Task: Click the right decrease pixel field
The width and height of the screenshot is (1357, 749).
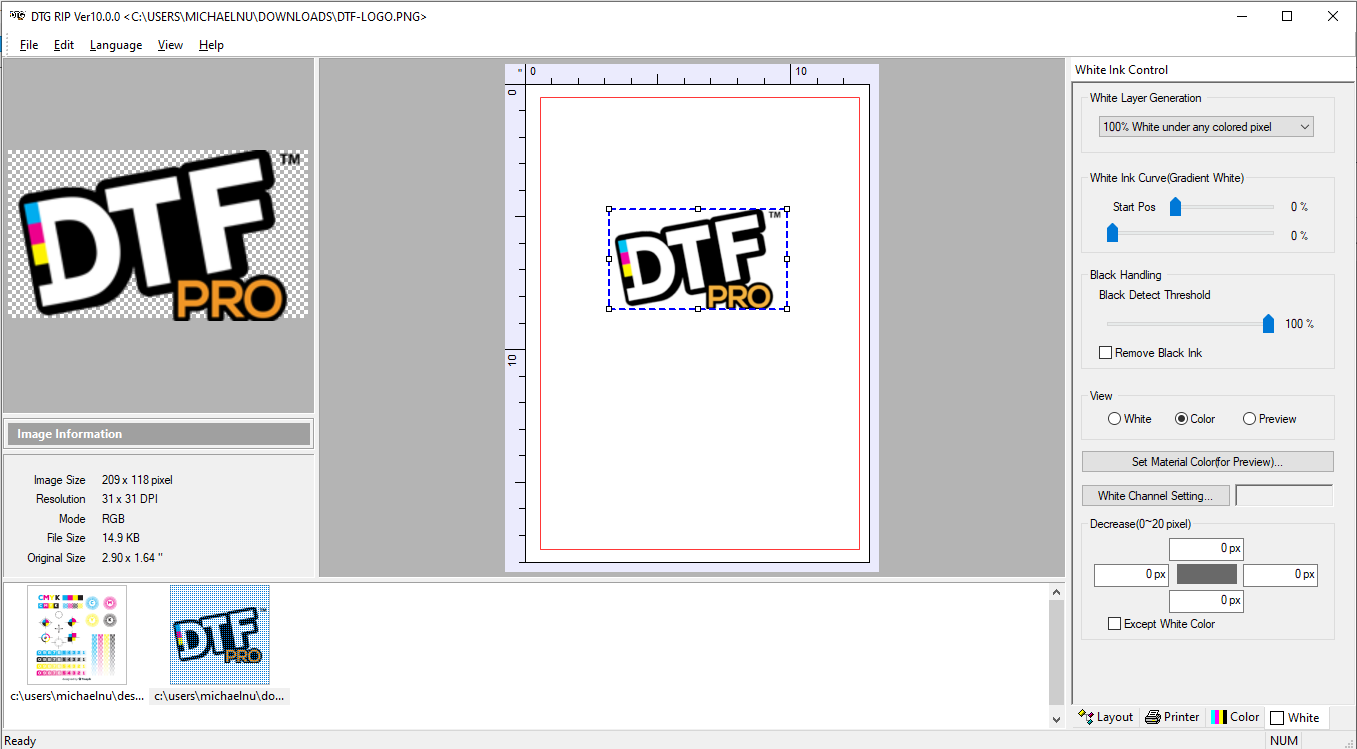Action: click(1280, 575)
